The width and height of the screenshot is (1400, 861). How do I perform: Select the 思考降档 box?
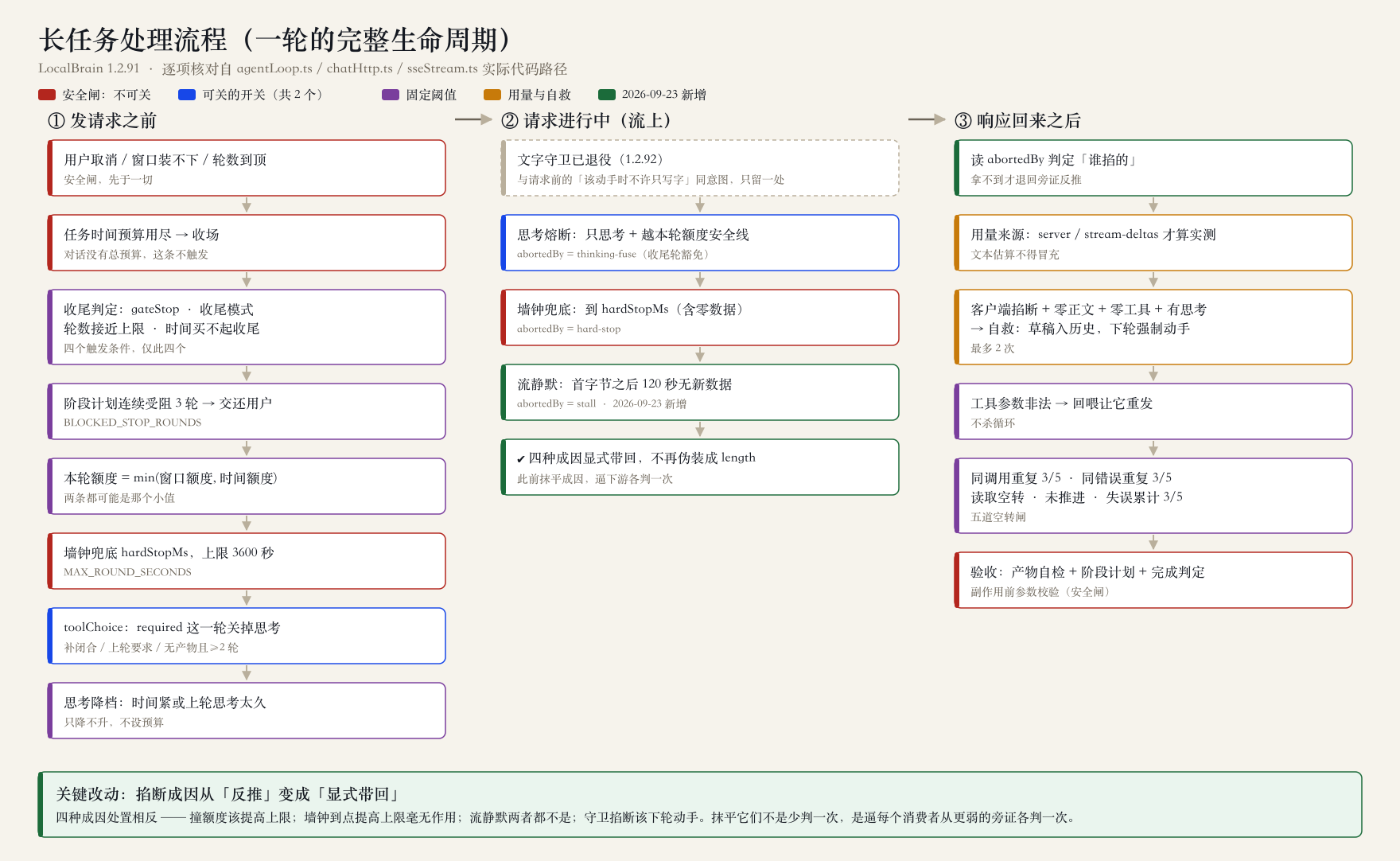coord(247,711)
